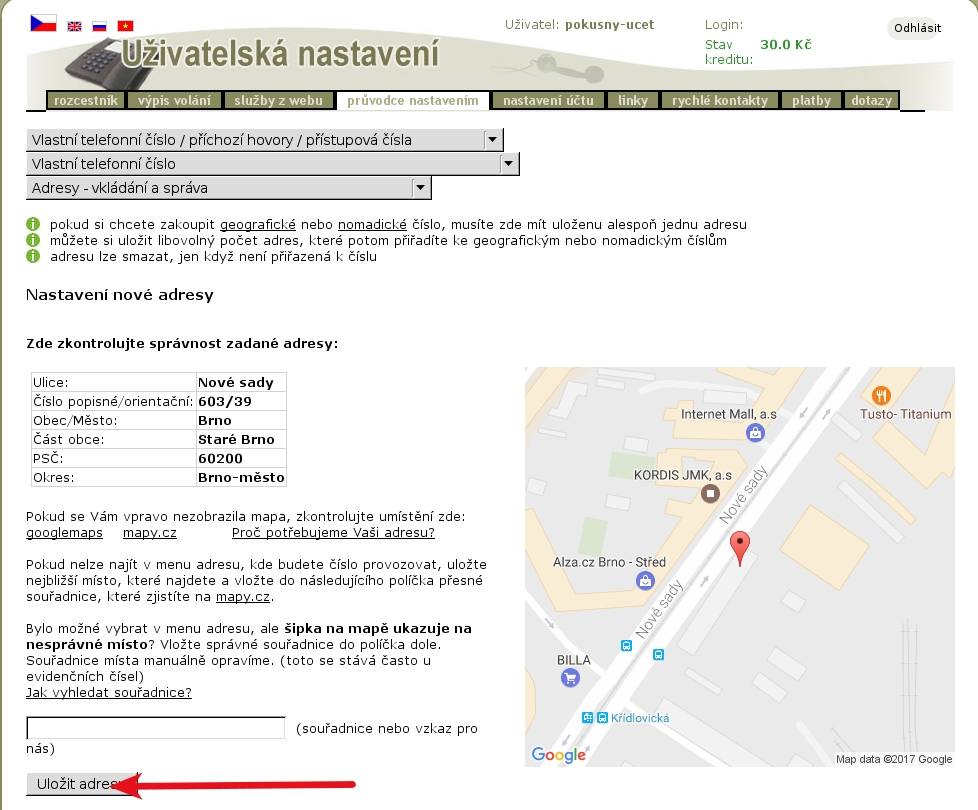Screen dimensions: 978x810
Task: Click the coordinates input field
Action: pyautogui.click(x=155, y=728)
